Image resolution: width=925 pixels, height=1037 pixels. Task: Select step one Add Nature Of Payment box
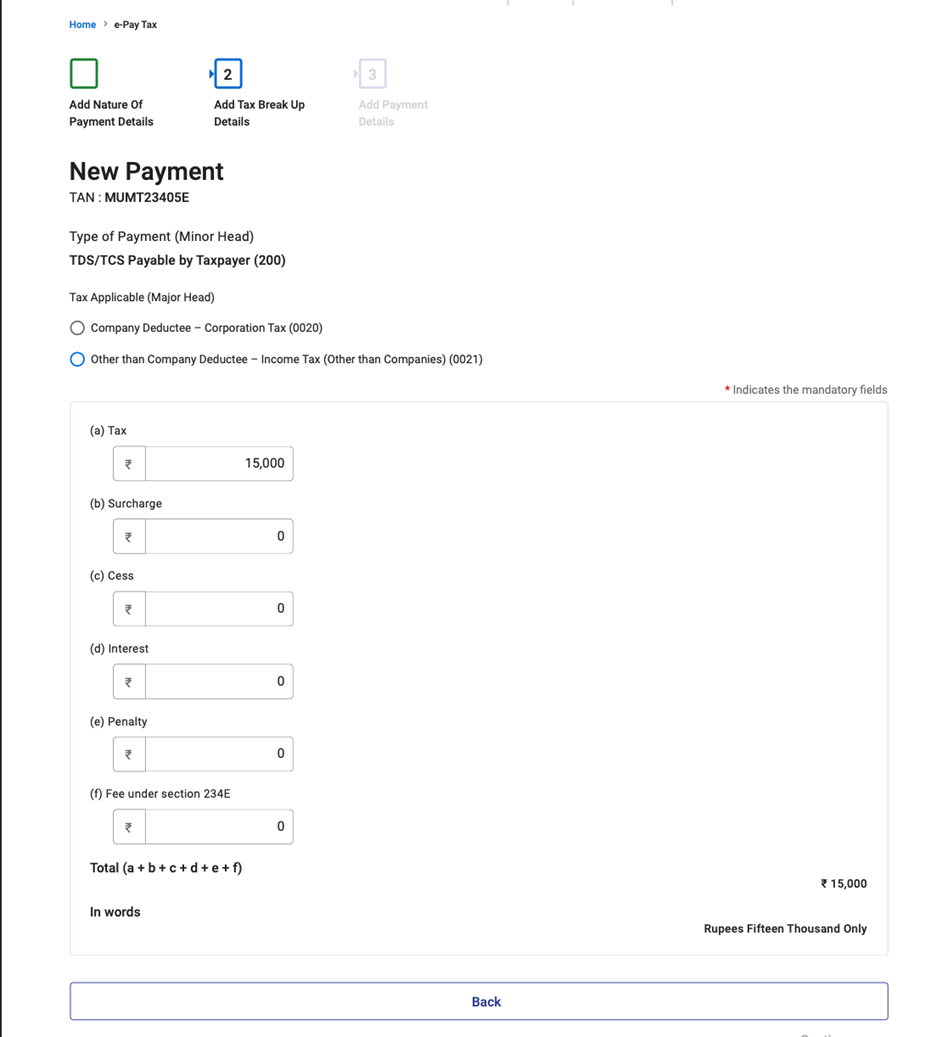point(84,73)
